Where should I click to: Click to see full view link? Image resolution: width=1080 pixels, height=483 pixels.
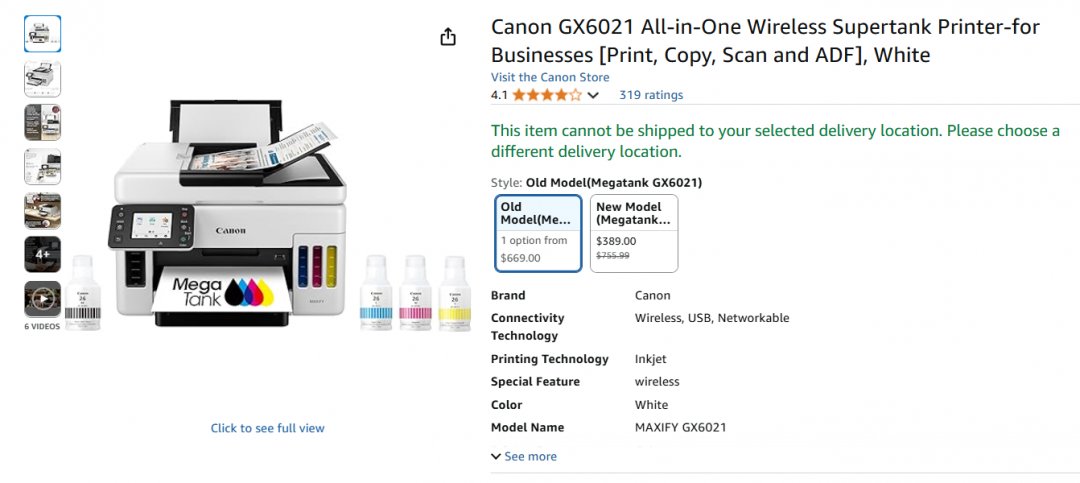click(267, 428)
